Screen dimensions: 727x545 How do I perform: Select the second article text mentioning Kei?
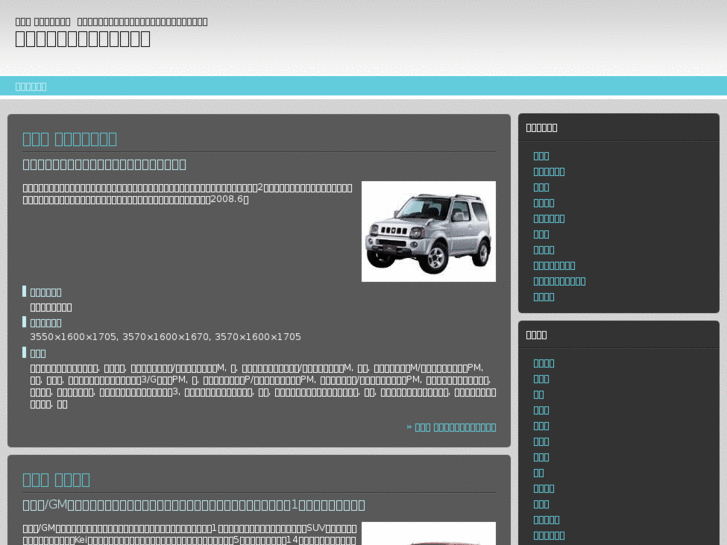(190, 534)
